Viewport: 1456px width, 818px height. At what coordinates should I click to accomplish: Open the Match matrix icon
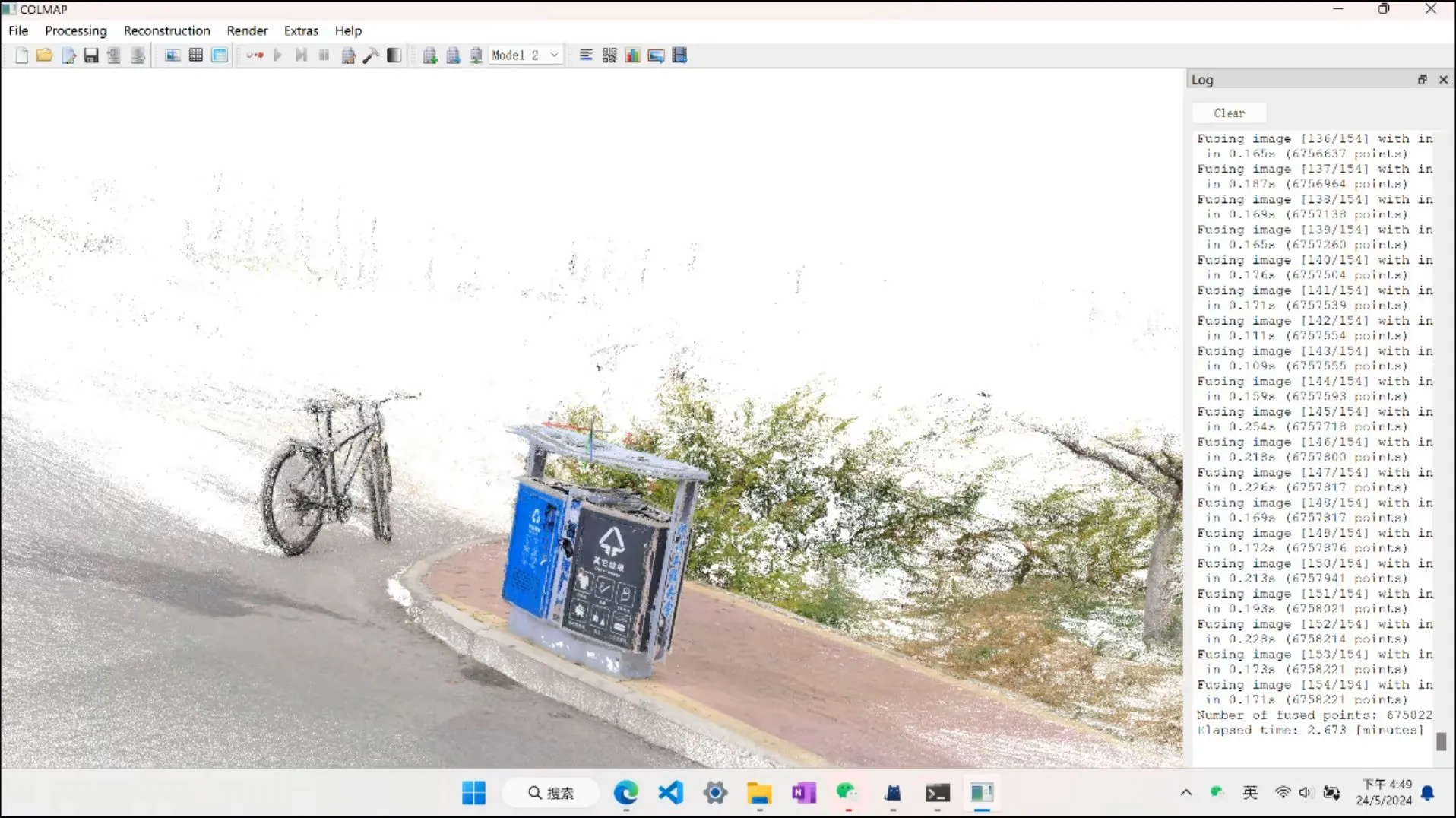click(609, 55)
